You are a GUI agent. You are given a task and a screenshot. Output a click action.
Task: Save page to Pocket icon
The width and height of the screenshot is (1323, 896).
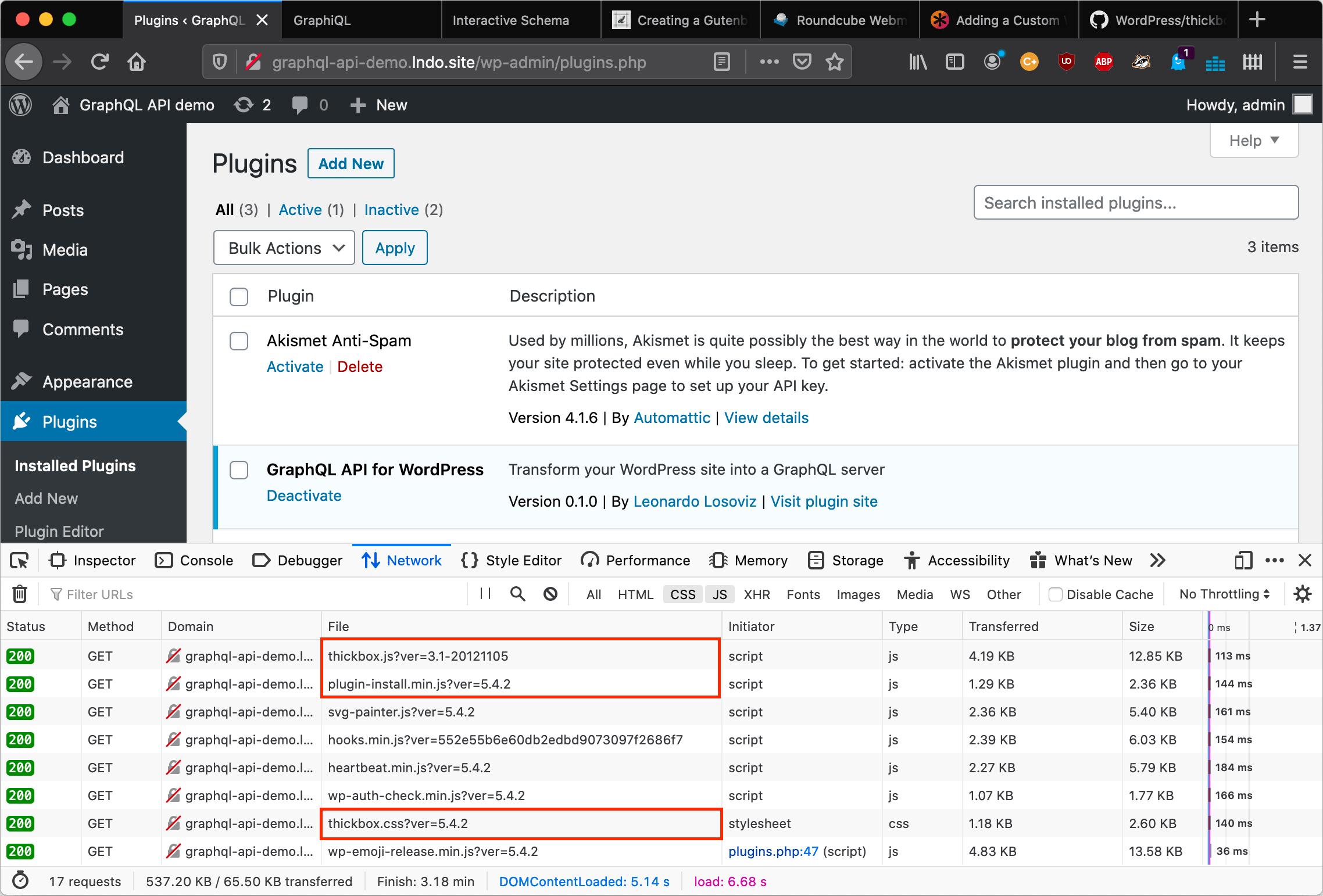coord(802,62)
